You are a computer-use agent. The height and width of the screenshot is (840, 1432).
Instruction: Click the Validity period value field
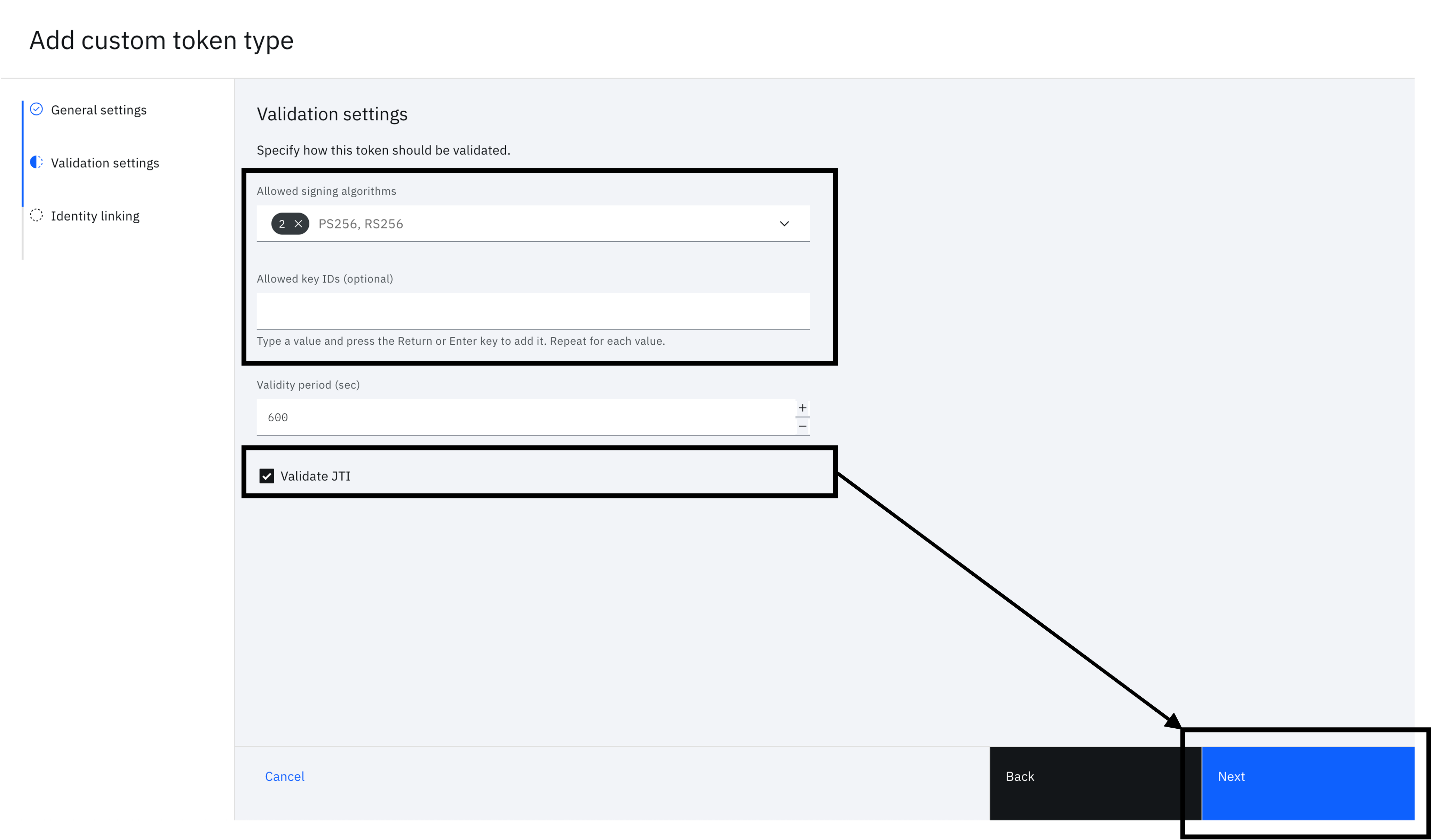tap(523, 417)
